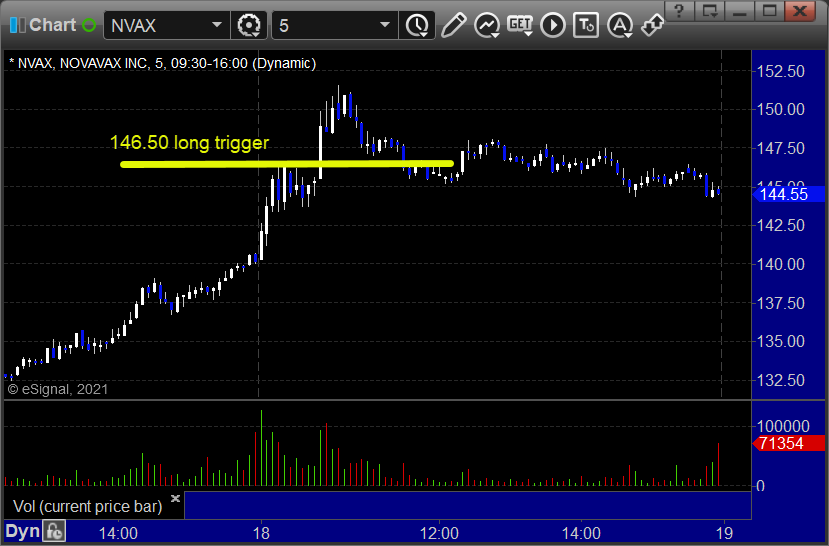Click the Vol (current price bar) label
Screen dimensions: 829x546
(x=88, y=506)
